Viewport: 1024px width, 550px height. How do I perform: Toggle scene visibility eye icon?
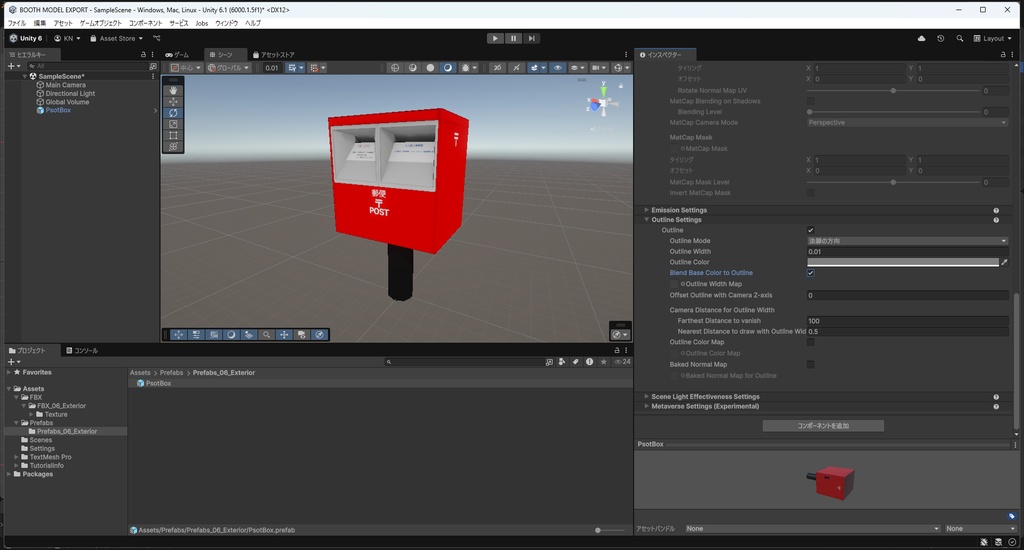pos(557,67)
